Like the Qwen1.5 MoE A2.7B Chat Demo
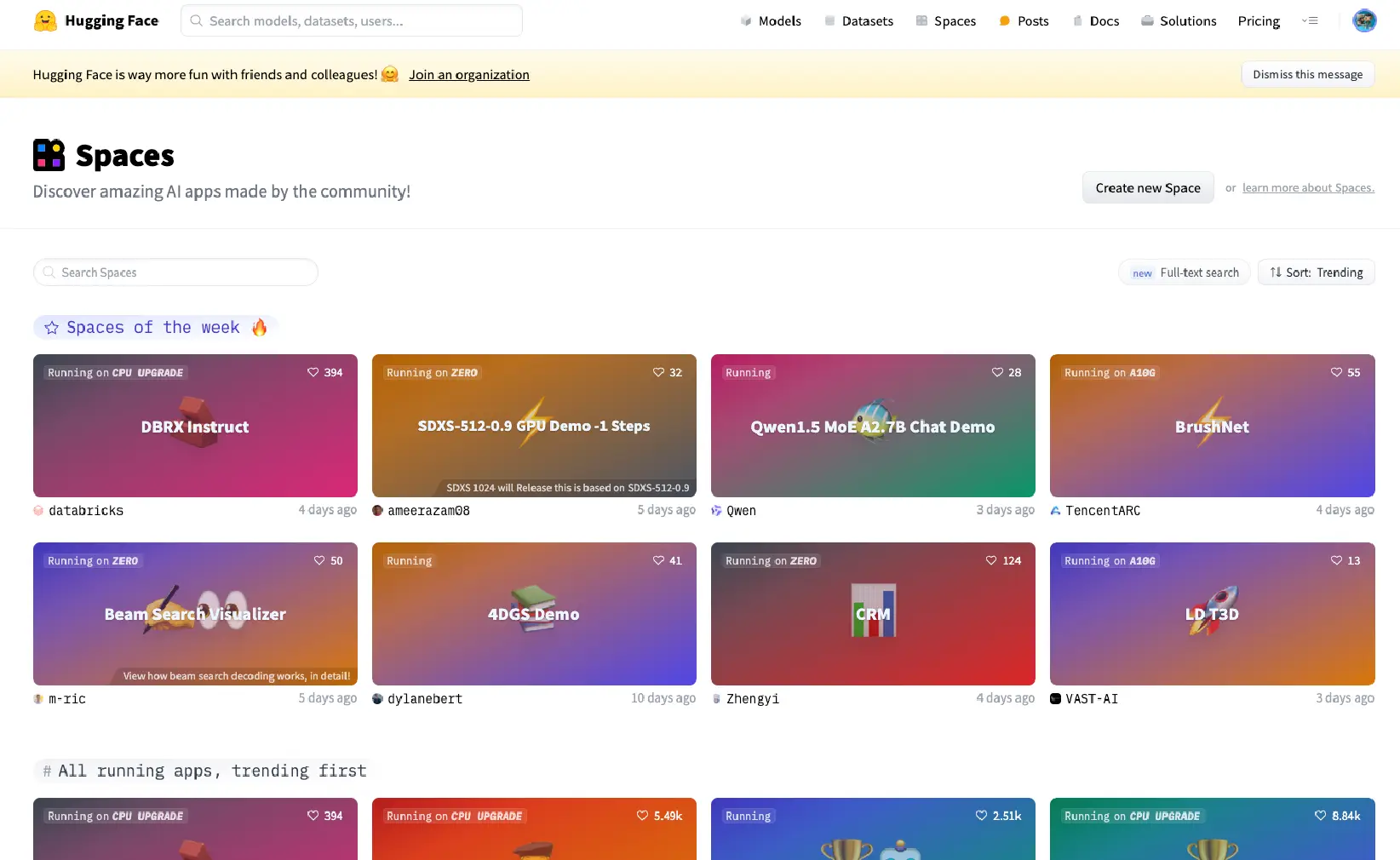Screen dimensions: 1400x860 tap(997, 372)
